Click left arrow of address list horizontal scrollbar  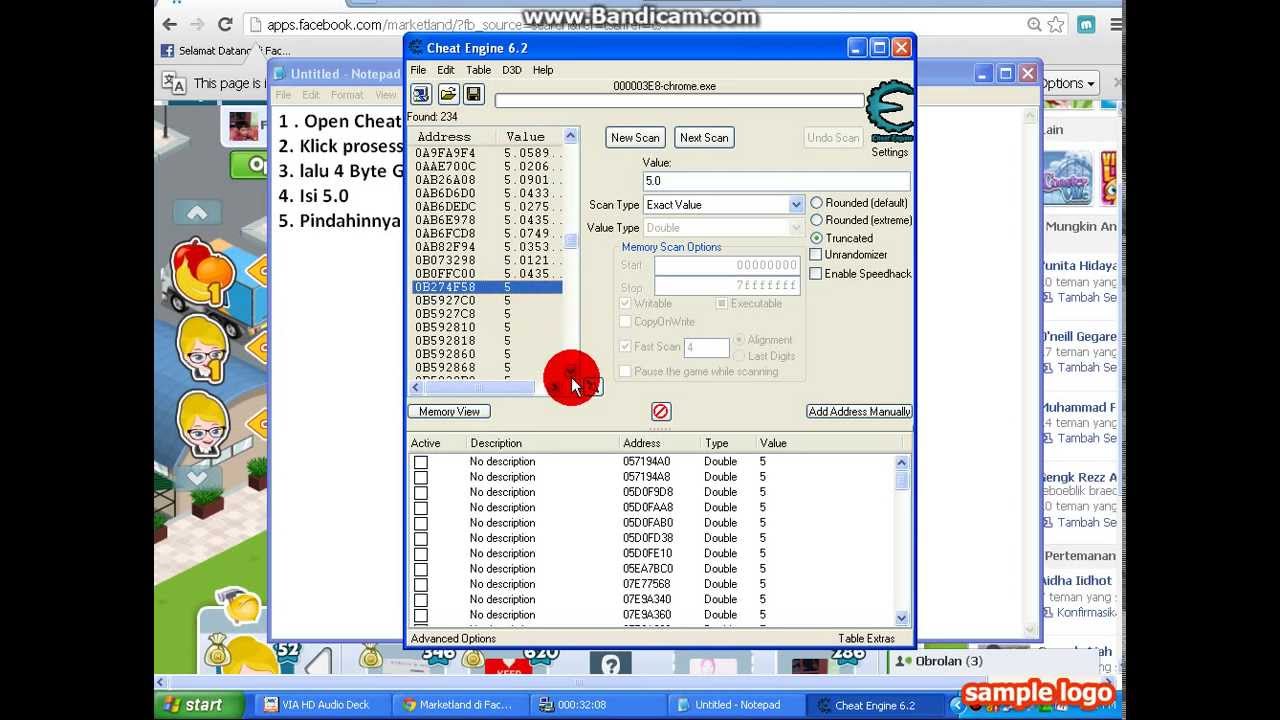417,387
